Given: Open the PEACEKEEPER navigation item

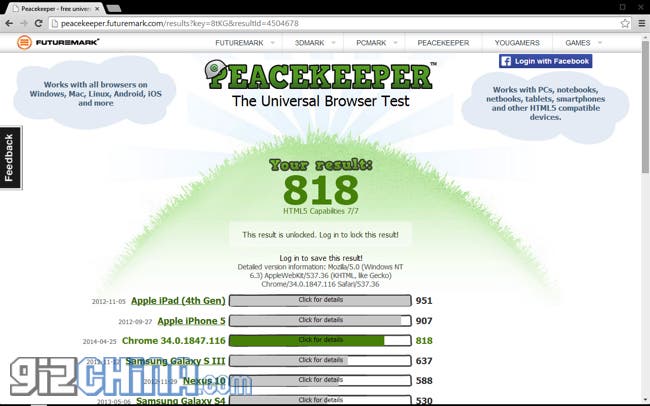Looking at the screenshot, I should 443,43.
